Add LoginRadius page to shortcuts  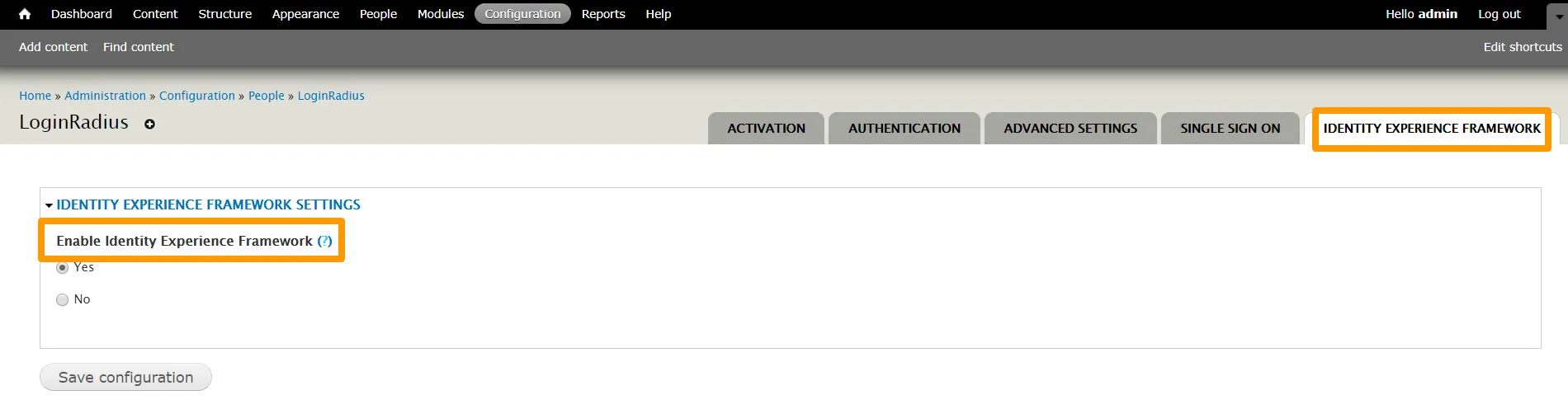149,125
